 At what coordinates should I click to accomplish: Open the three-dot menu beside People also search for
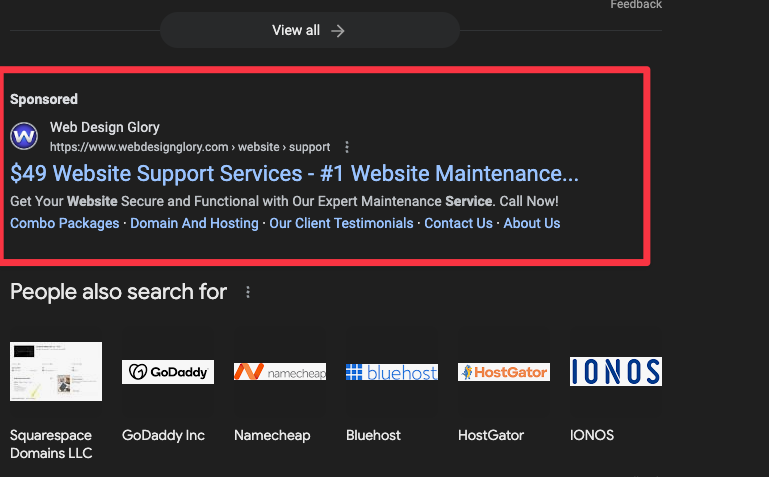(x=248, y=292)
